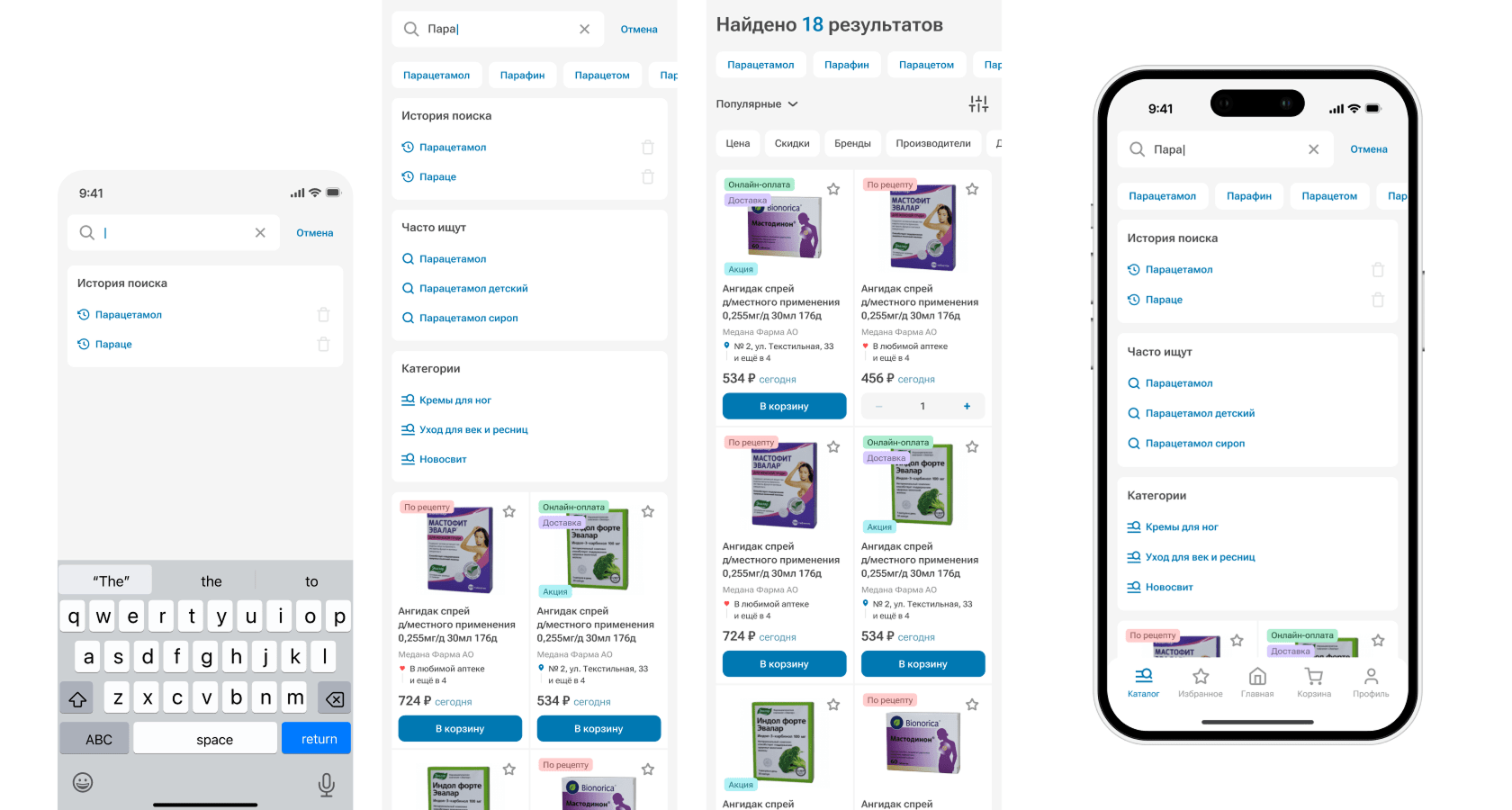The width and height of the screenshot is (1512, 810).
Task: Tap the emoji key on keyboard
Action: coord(83,782)
